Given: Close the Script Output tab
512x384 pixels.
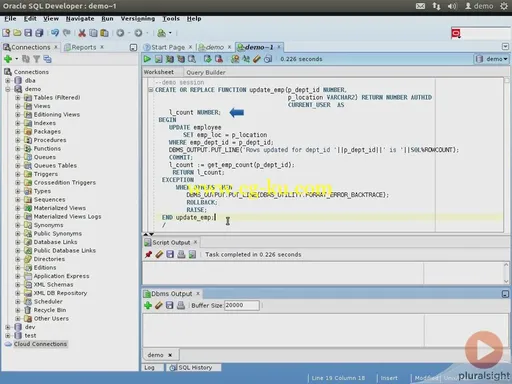Looking at the screenshot, I should click(196, 242).
